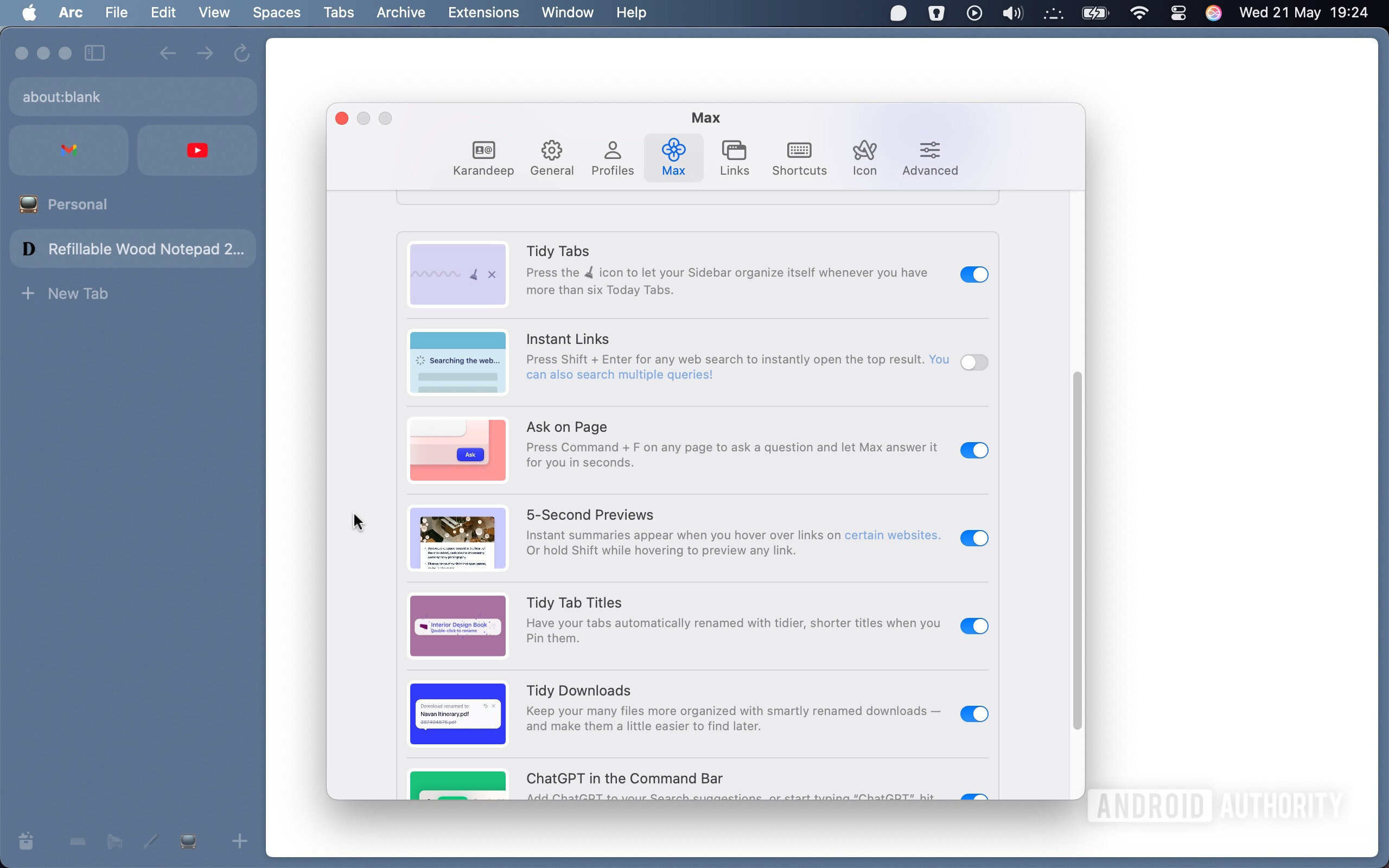The height and width of the screenshot is (868, 1389).
Task: Click the forward navigation arrow
Action: point(204,53)
